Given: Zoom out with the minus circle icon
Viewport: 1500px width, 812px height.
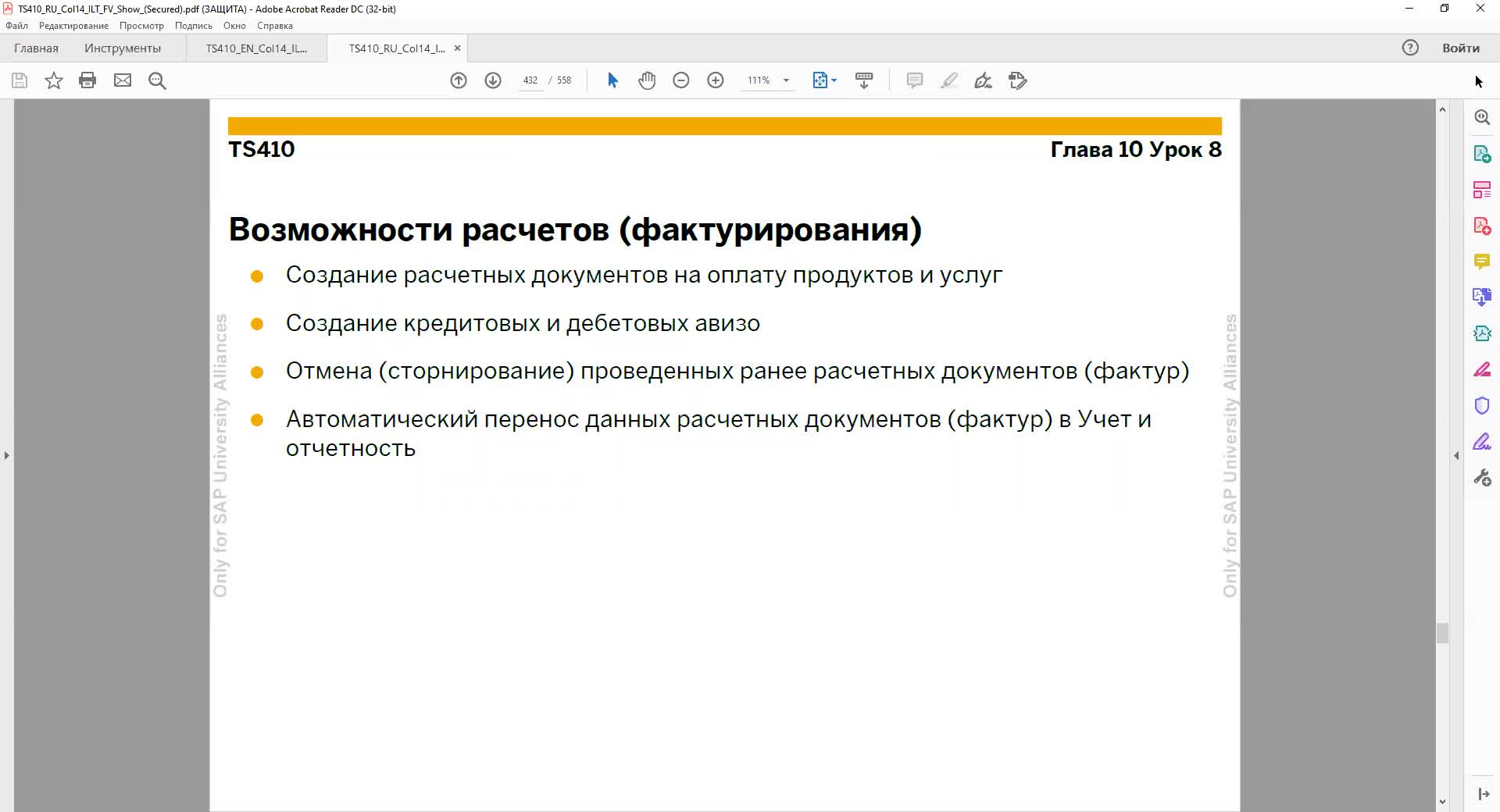Looking at the screenshot, I should pyautogui.click(x=681, y=80).
